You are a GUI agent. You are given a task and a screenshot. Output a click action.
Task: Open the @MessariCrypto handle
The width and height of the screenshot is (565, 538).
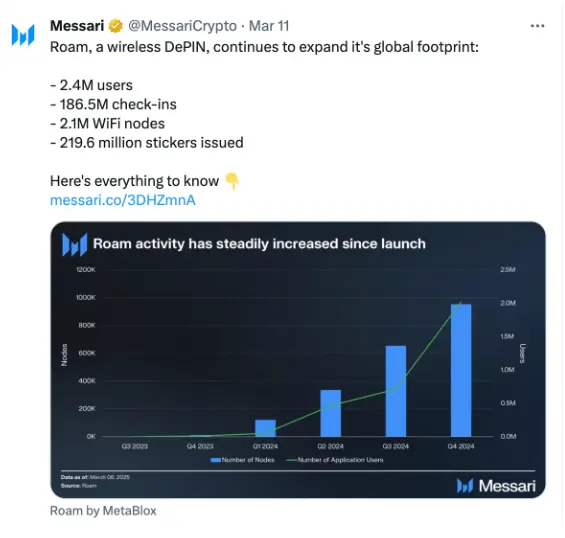(x=182, y=26)
